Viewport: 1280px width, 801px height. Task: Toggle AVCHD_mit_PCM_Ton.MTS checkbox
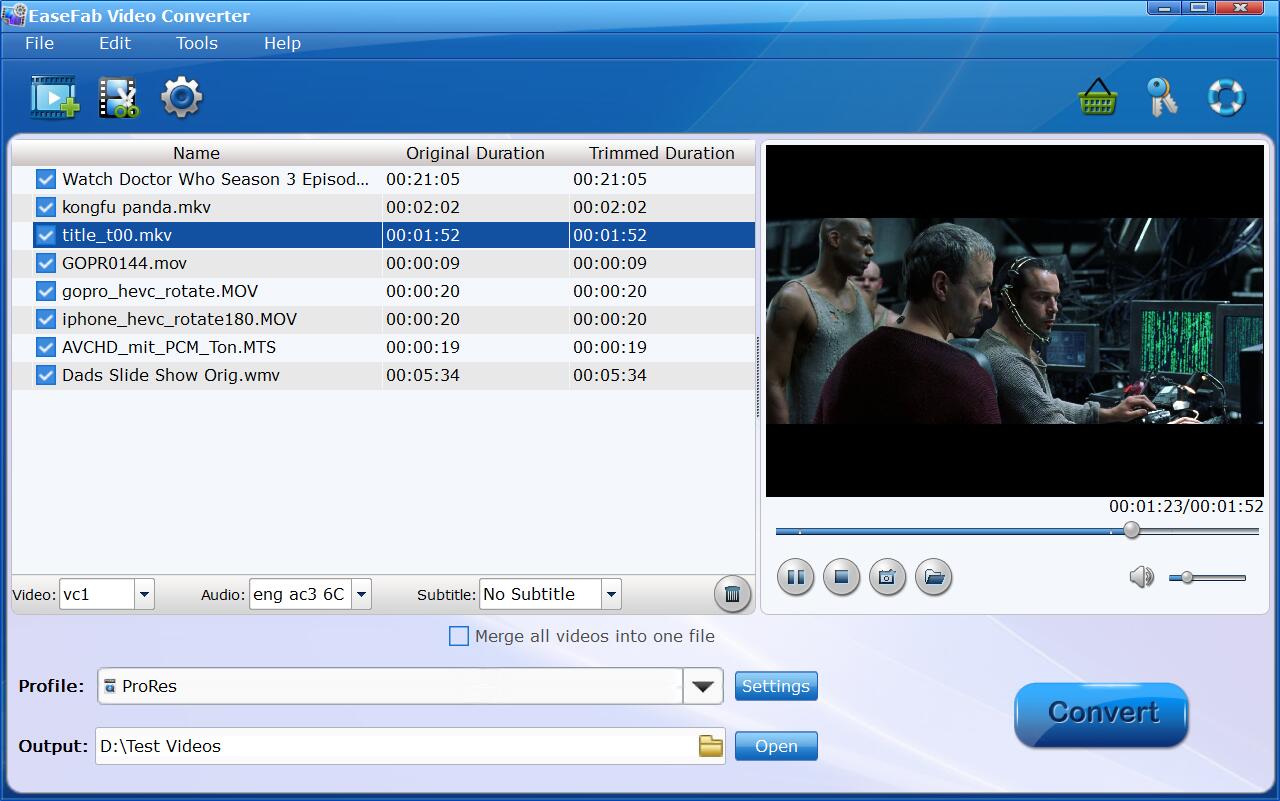pyautogui.click(x=45, y=347)
